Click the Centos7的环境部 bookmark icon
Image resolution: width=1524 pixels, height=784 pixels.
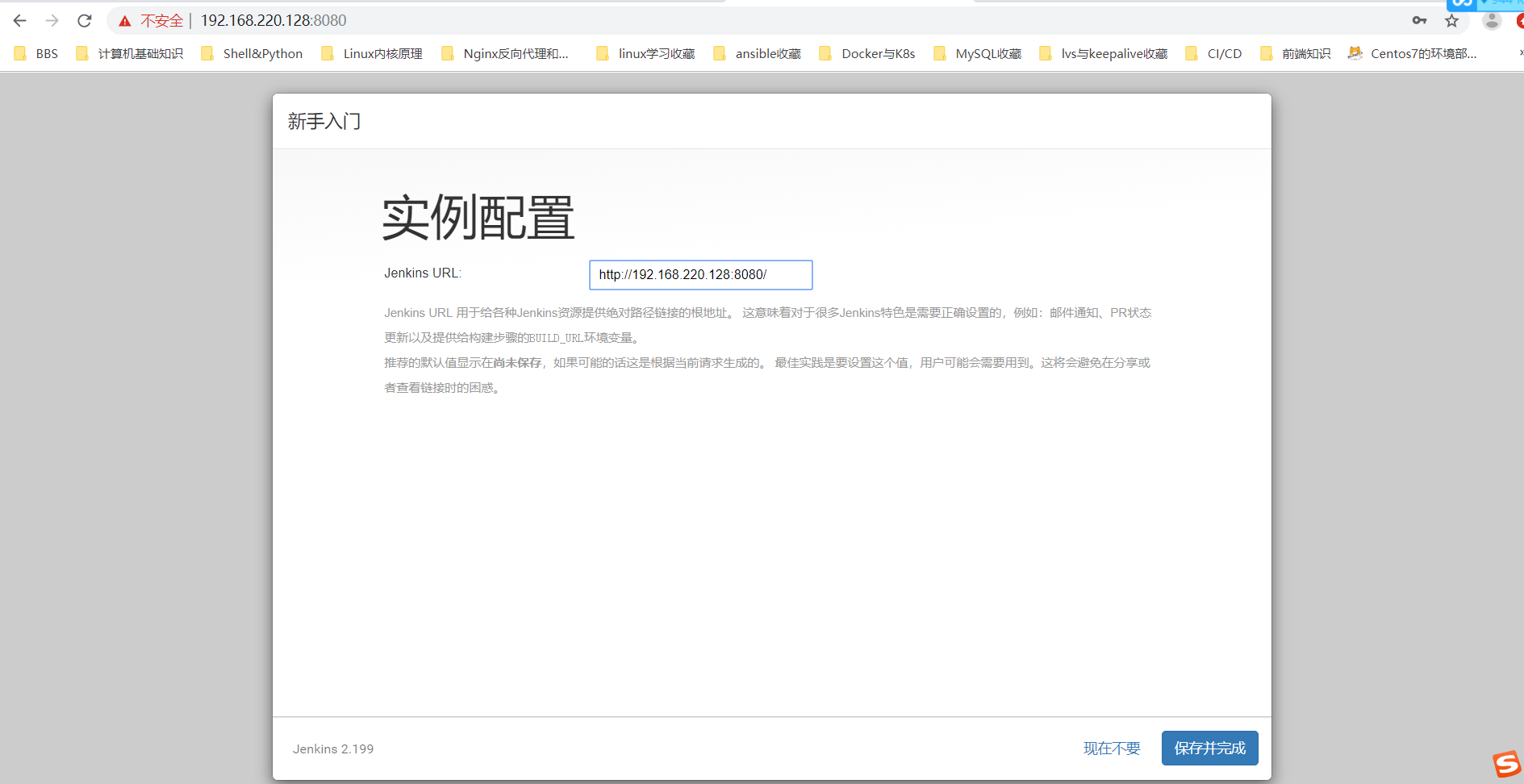pyautogui.click(x=1355, y=52)
